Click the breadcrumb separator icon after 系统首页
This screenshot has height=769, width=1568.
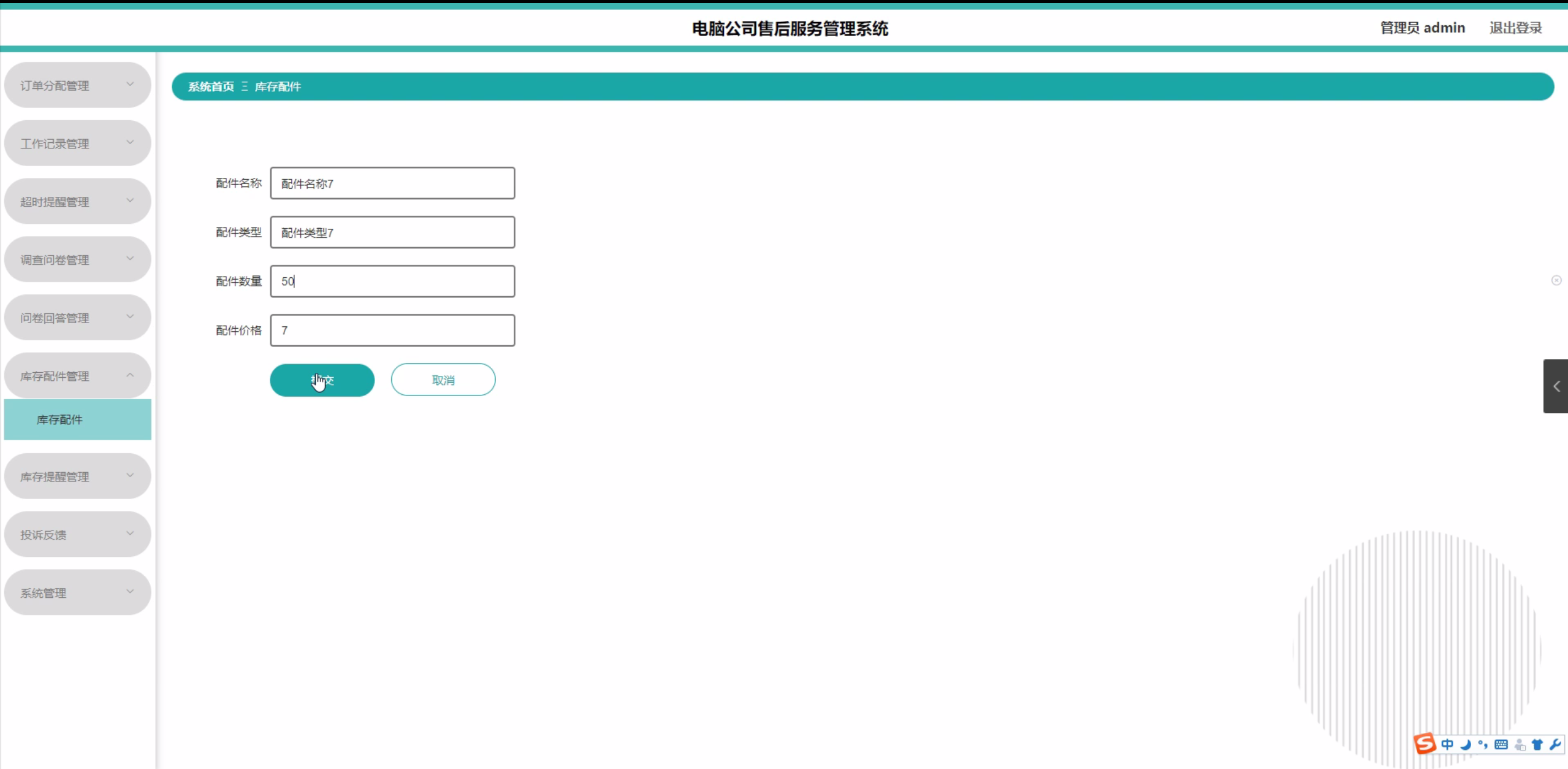point(245,86)
